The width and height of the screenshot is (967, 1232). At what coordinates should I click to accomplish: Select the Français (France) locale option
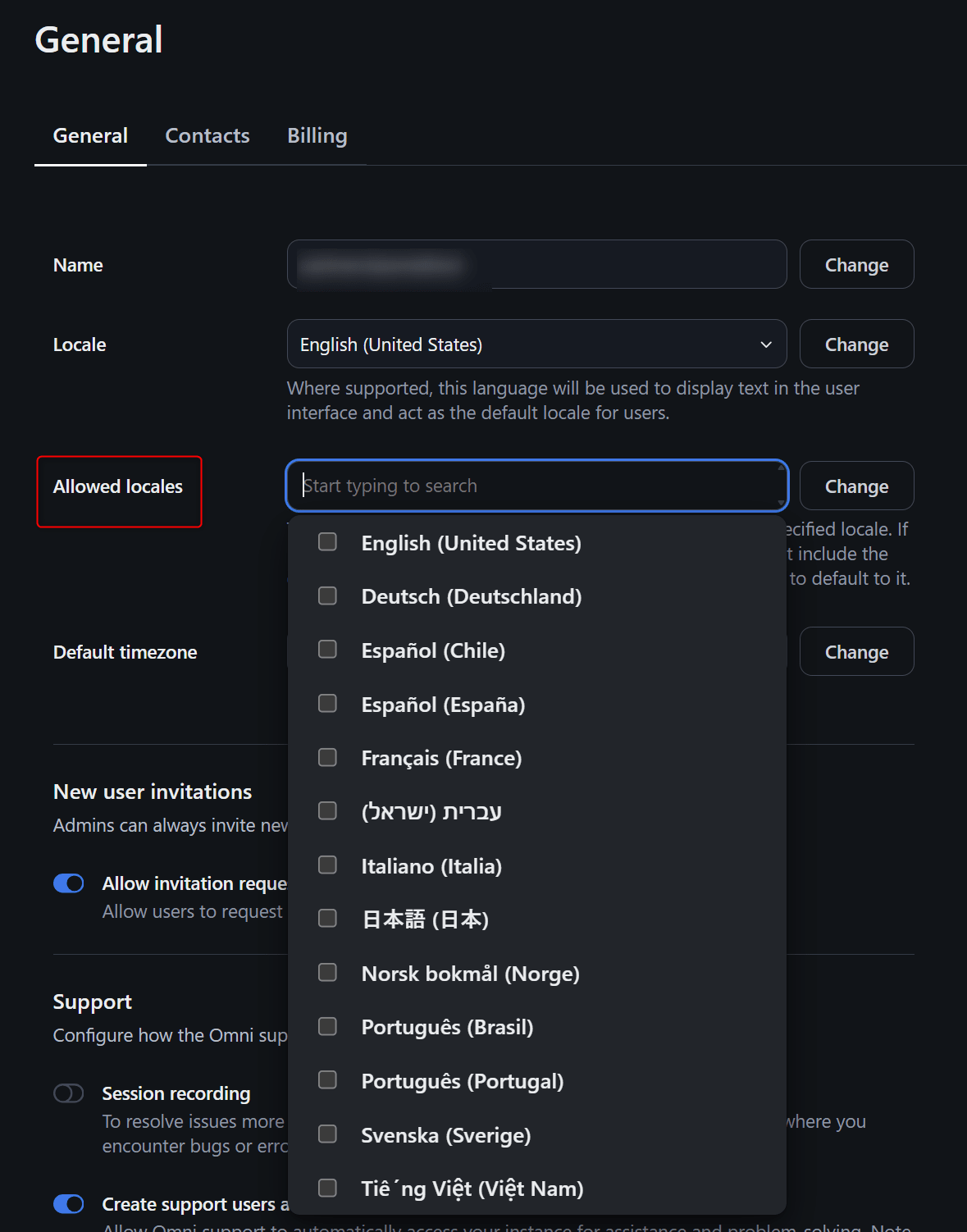pyautogui.click(x=327, y=757)
